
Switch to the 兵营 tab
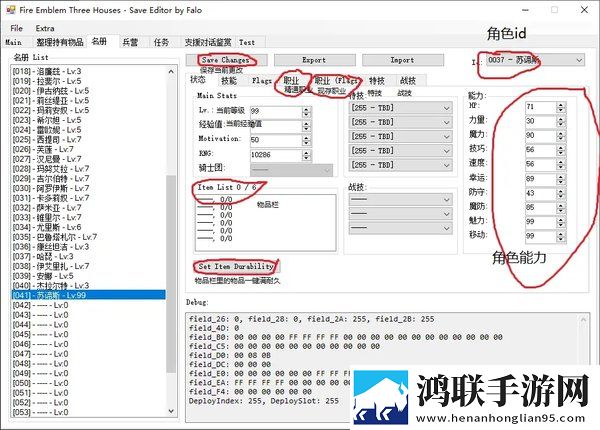coord(130,42)
